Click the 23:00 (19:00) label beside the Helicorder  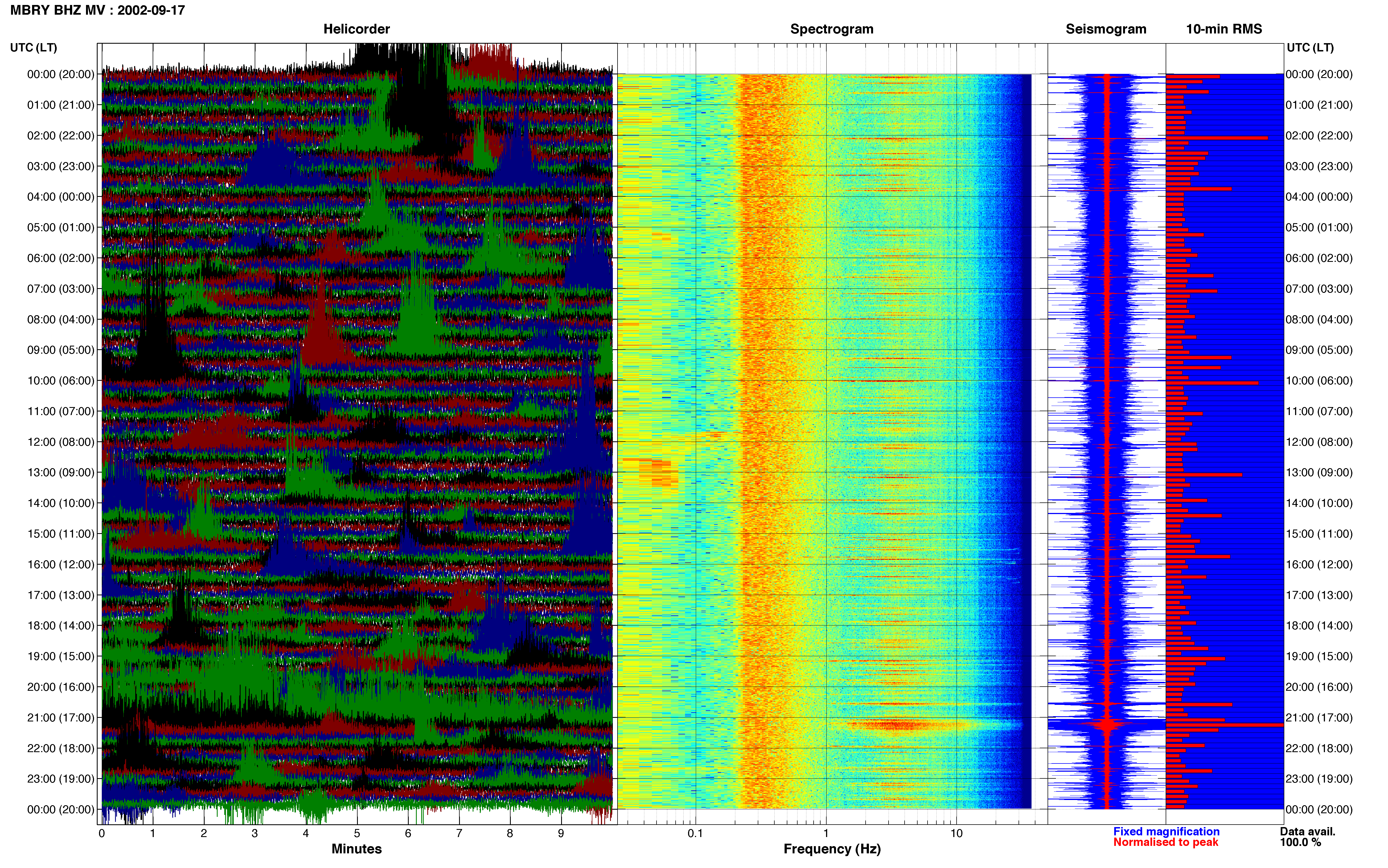coord(61,779)
